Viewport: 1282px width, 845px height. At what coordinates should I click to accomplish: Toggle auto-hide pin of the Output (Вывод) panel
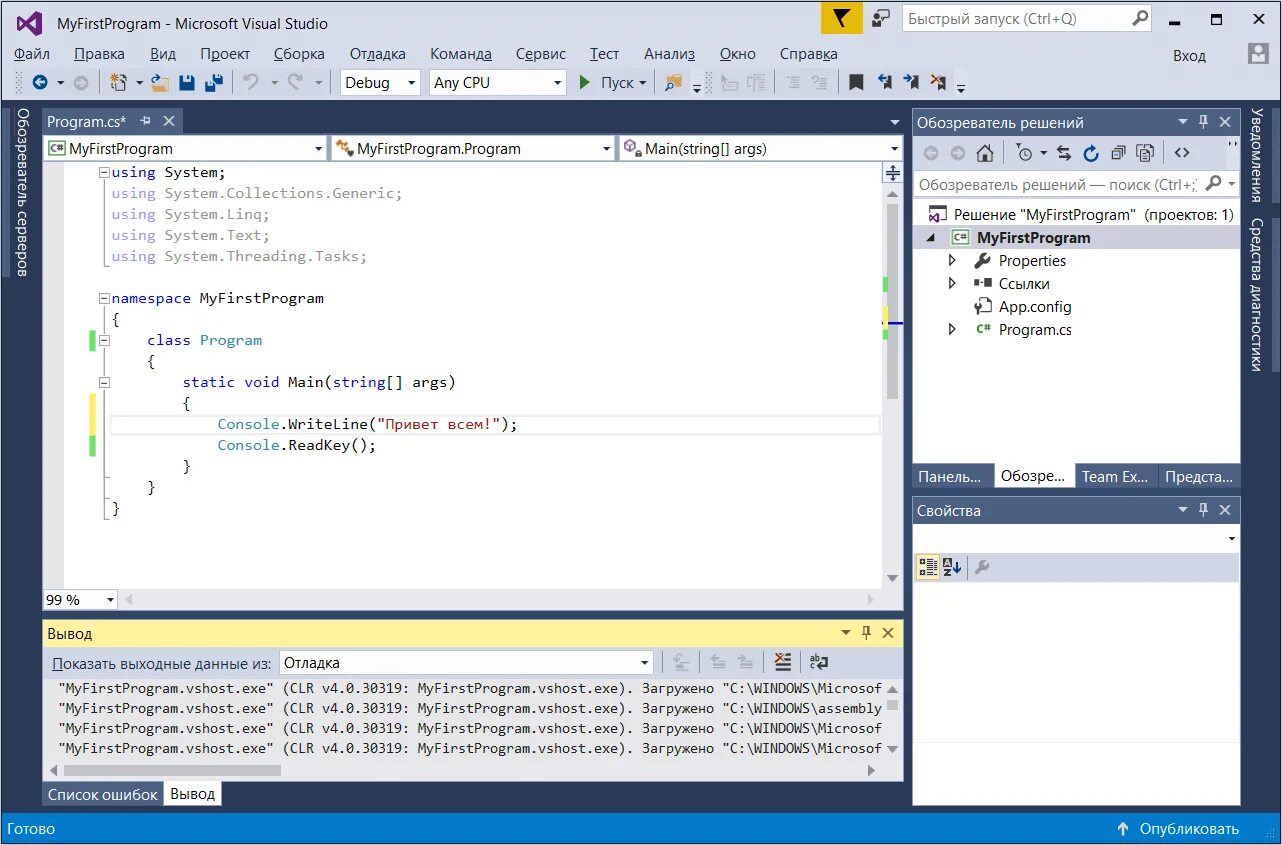pyautogui.click(x=866, y=633)
